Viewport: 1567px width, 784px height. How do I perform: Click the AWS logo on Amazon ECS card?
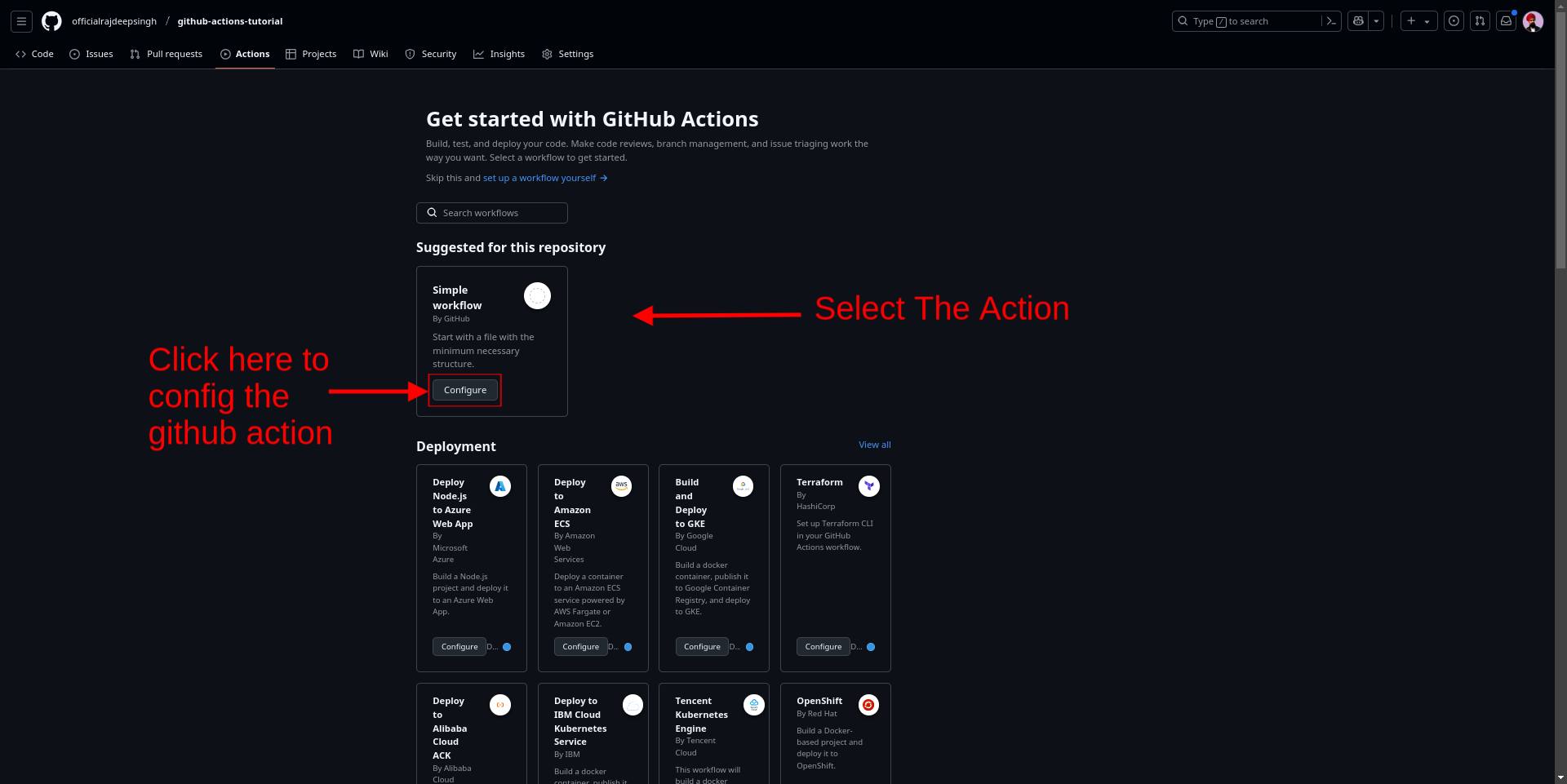(x=622, y=486)
